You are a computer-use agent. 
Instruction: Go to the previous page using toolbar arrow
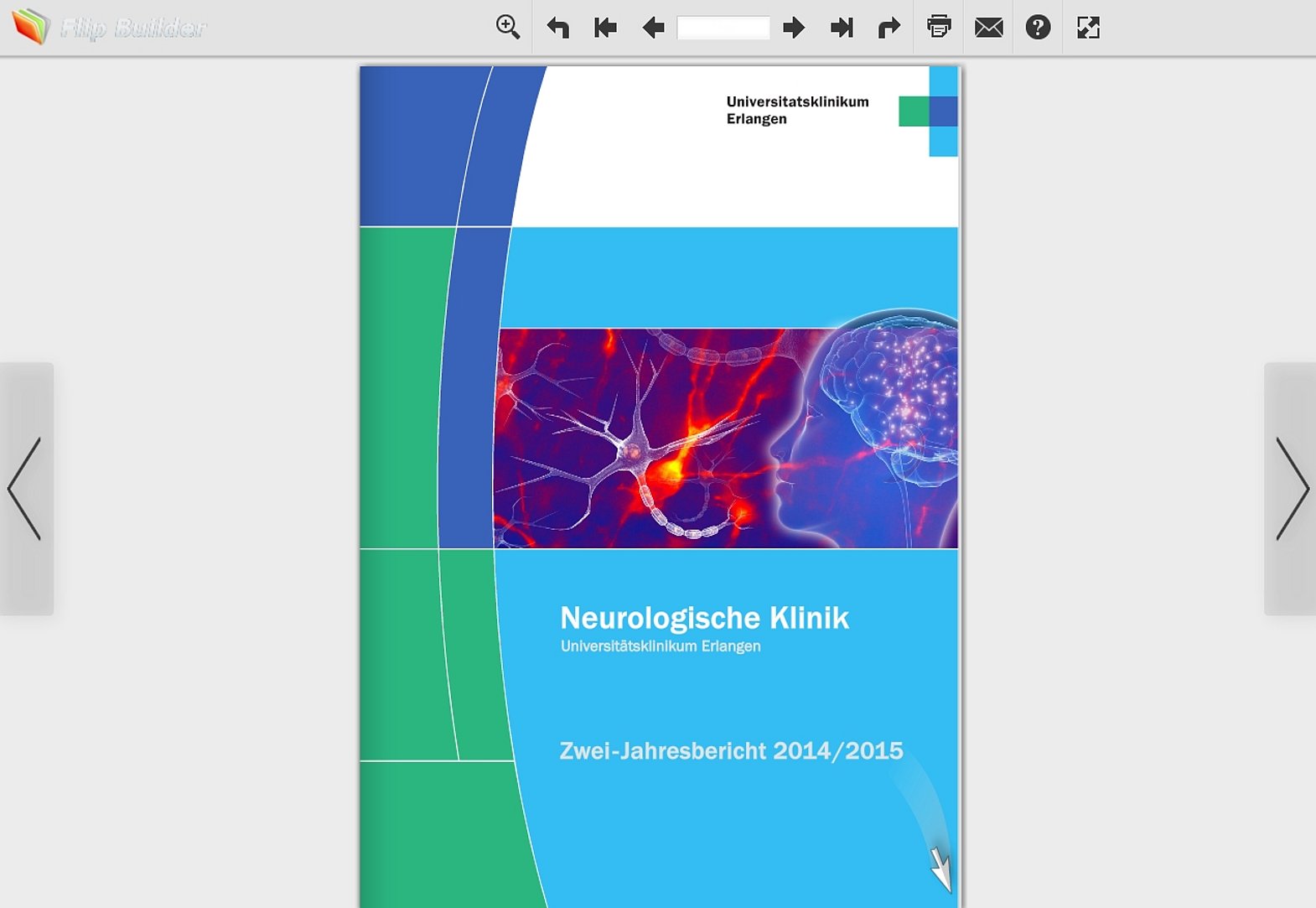tap(653, 28)
